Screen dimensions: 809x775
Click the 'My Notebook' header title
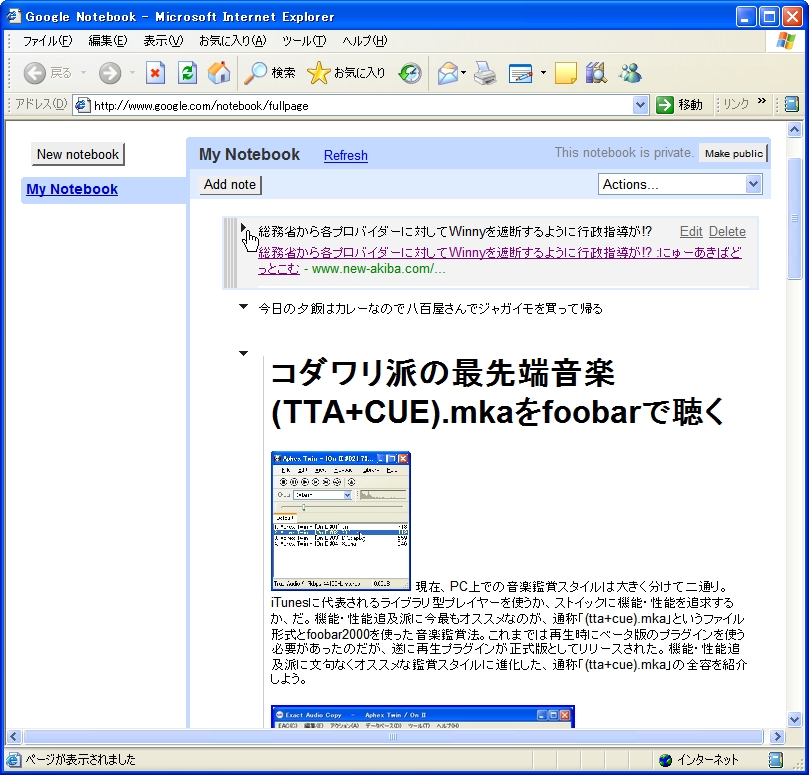pos(249,154)
